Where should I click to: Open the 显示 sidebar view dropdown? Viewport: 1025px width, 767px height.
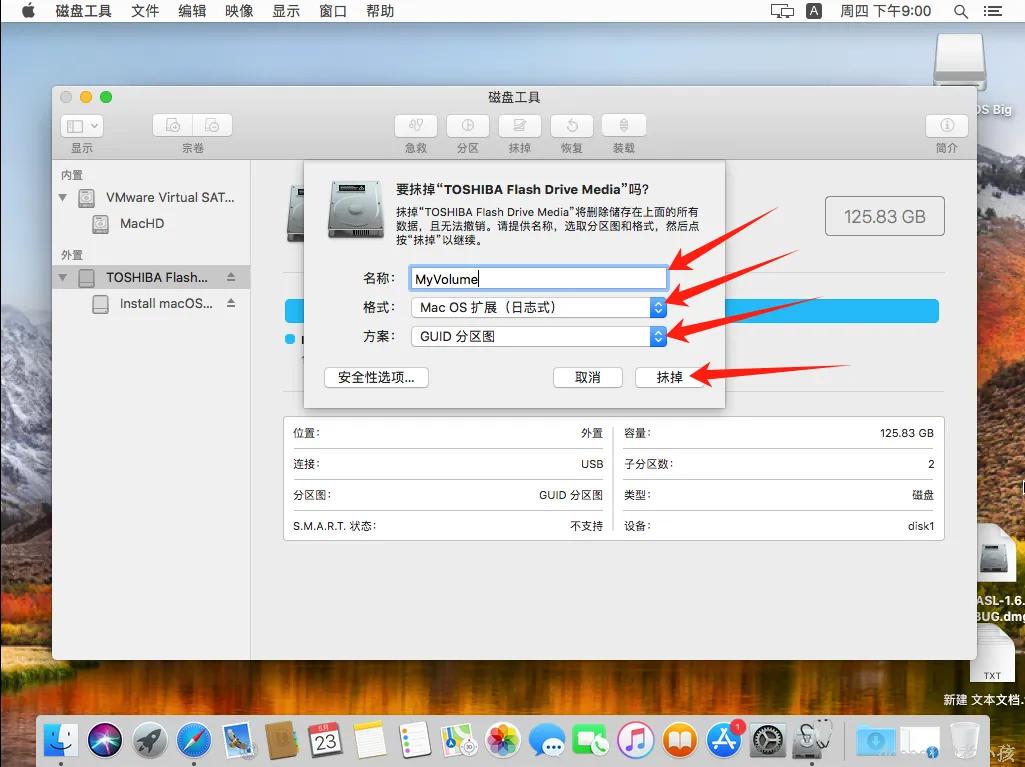(x=82, y=126)
